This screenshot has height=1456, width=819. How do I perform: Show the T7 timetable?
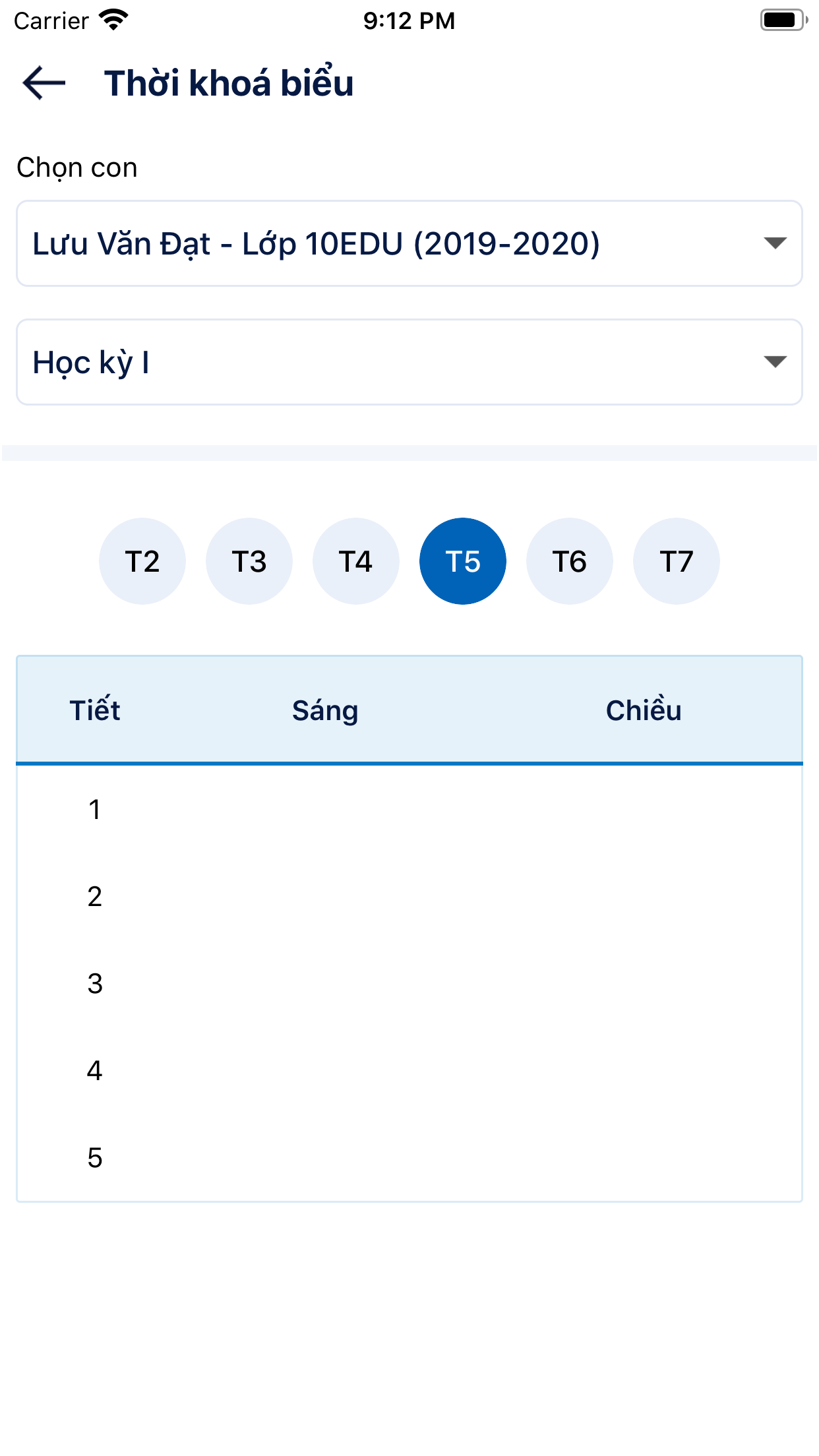point(677,561)
